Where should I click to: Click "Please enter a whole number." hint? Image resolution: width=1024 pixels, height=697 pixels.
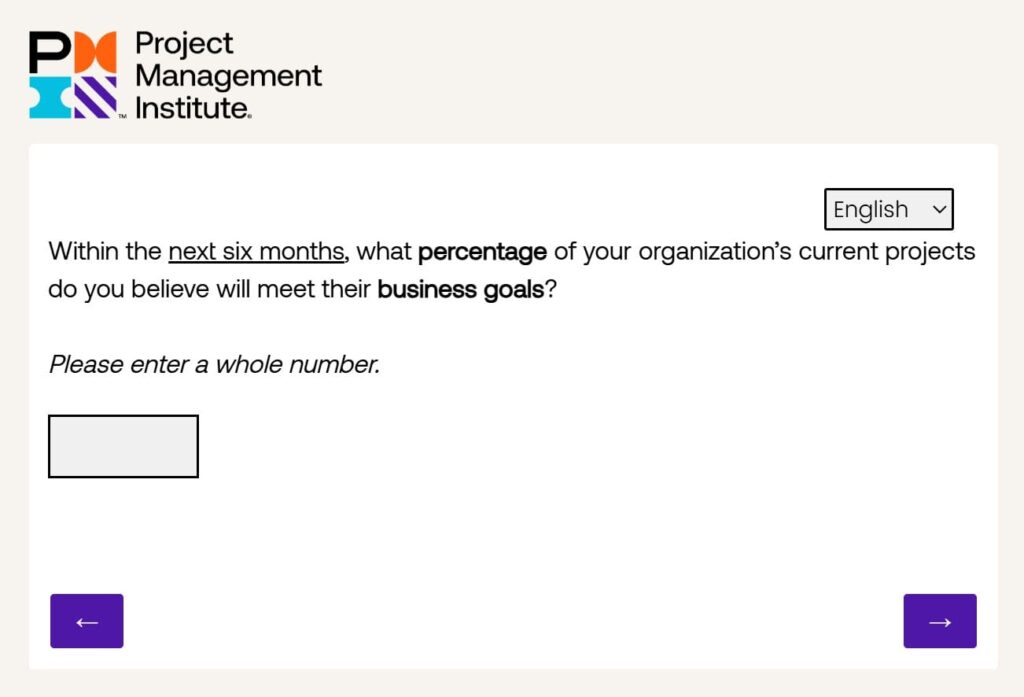pyautogui.click(x=214, y=364)
